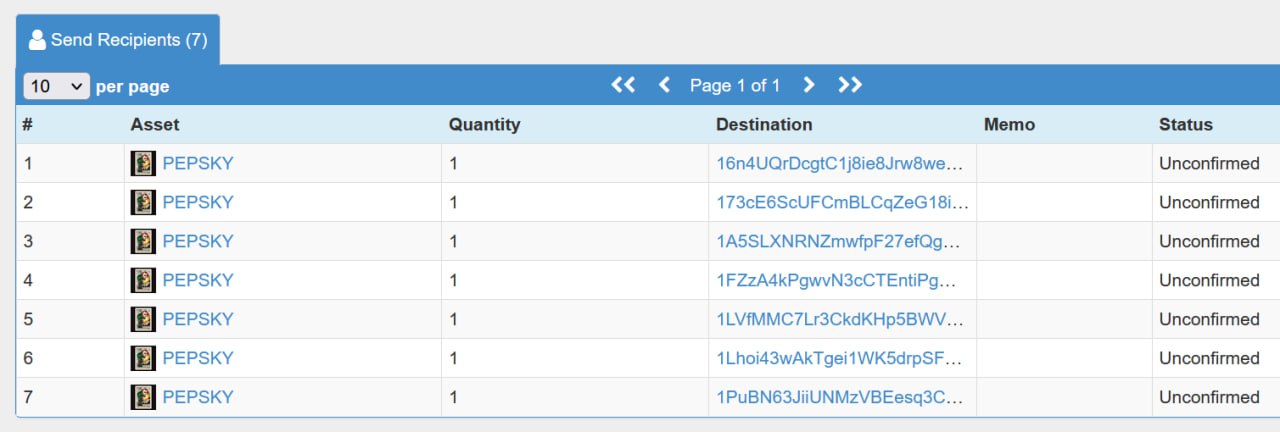Open the PEPSKY link in row 3
The height and width of the screenshot is (432, 1280).
point(198,241)
